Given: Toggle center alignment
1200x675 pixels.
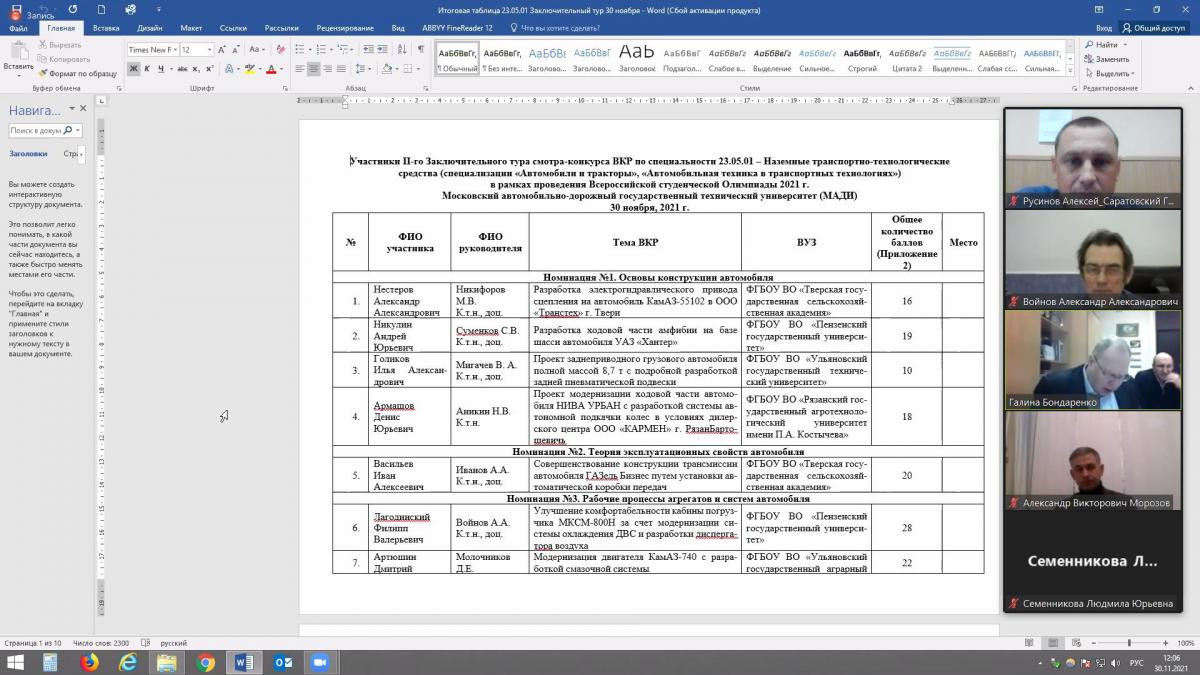Looking at the screenshot, I should (314, 69).
